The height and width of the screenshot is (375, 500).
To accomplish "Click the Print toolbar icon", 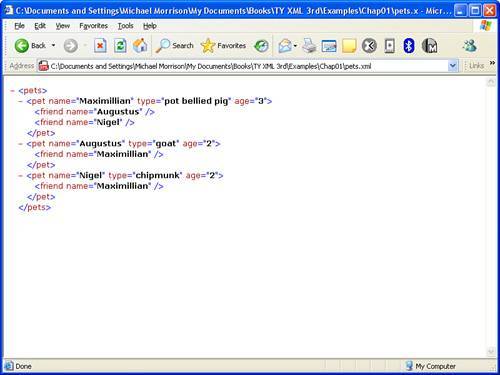I will pos(309,46).
